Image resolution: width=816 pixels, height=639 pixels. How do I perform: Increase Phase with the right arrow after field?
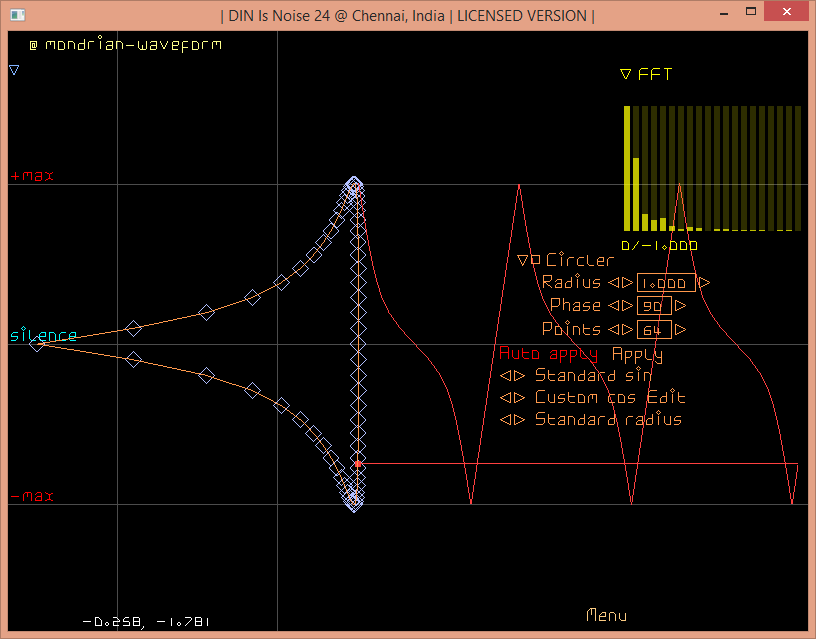(680, 306)
